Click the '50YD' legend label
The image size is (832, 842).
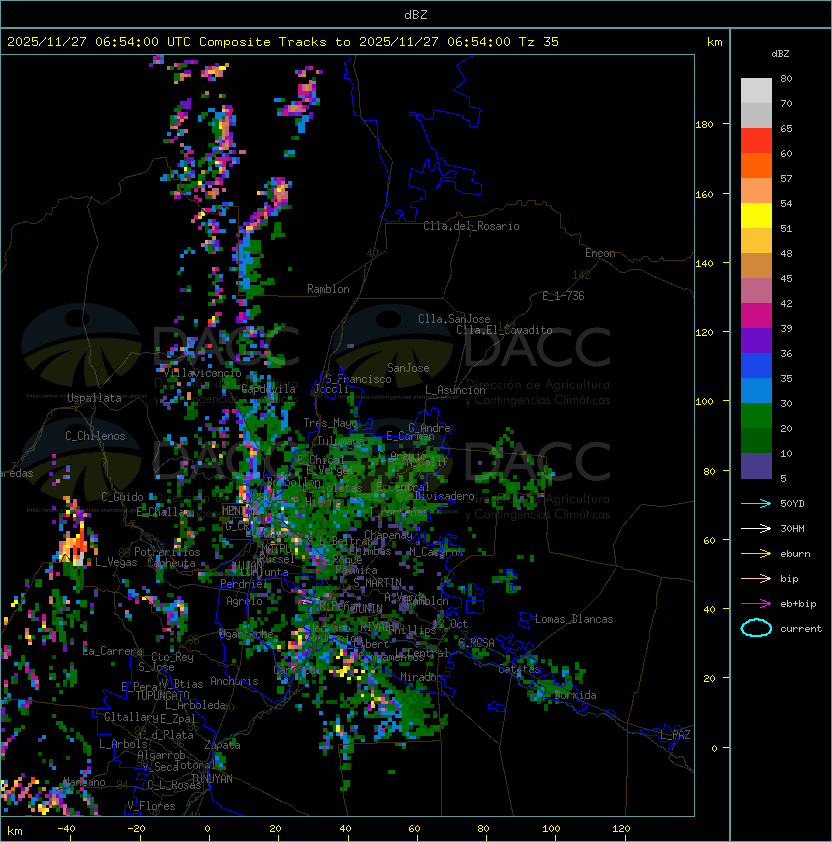tap(792, 504)
